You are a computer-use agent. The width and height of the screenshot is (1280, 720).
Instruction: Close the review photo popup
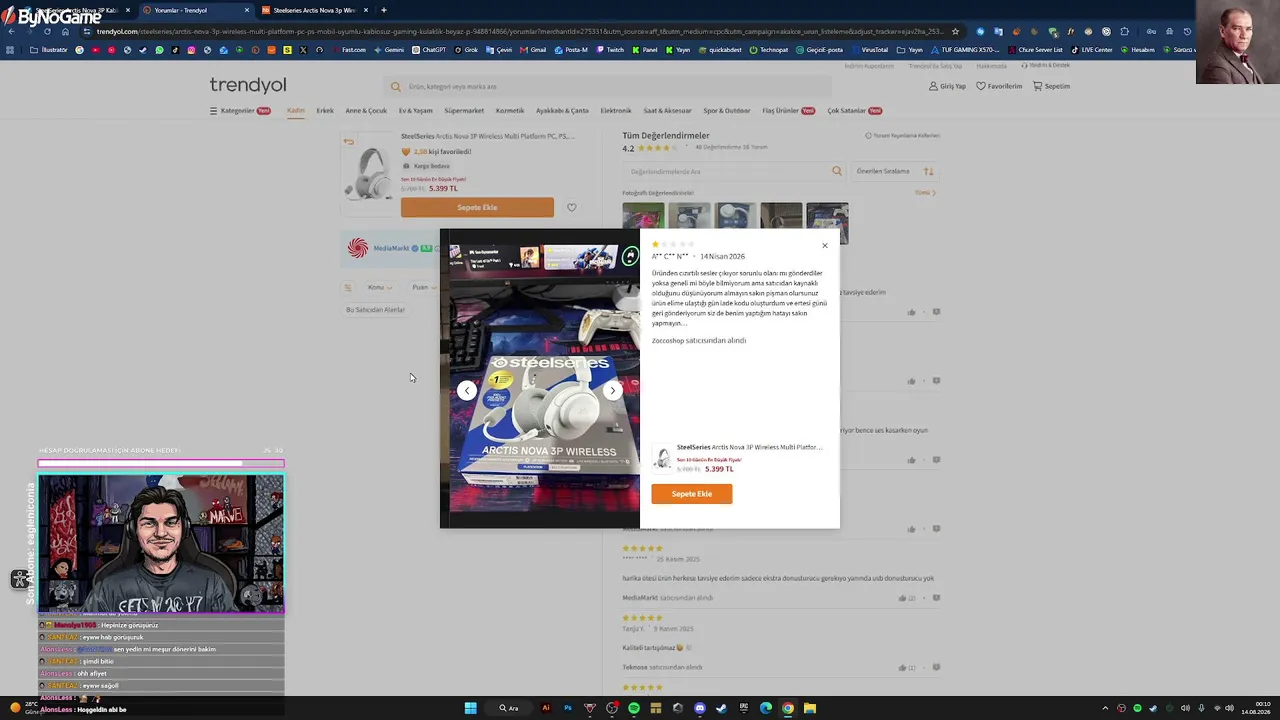pyautogui.click(x=825, y=245)
